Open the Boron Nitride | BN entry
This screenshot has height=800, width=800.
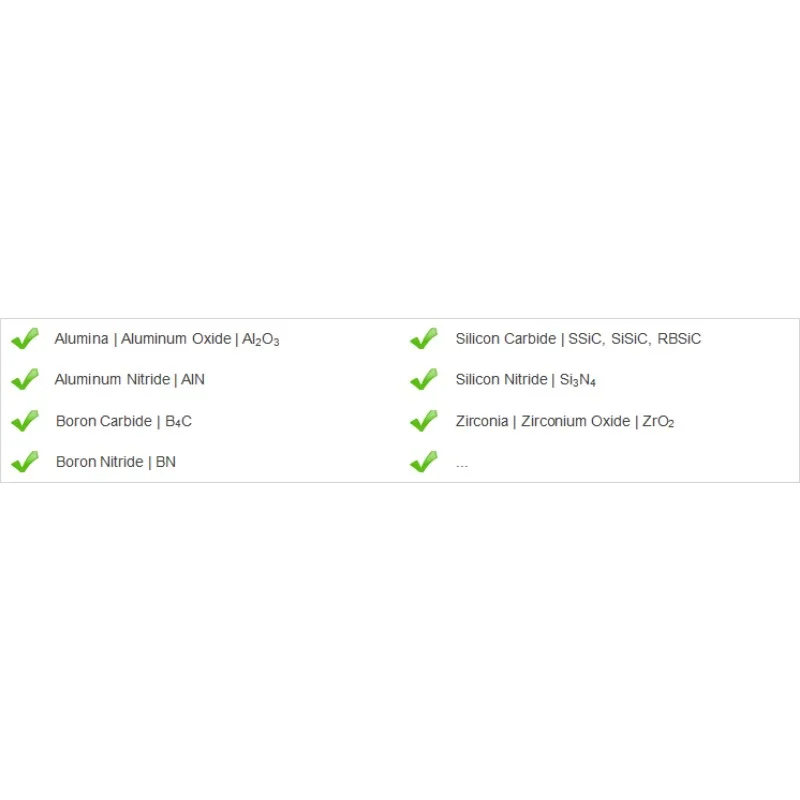pyautogui.click(x=116, y=462)
